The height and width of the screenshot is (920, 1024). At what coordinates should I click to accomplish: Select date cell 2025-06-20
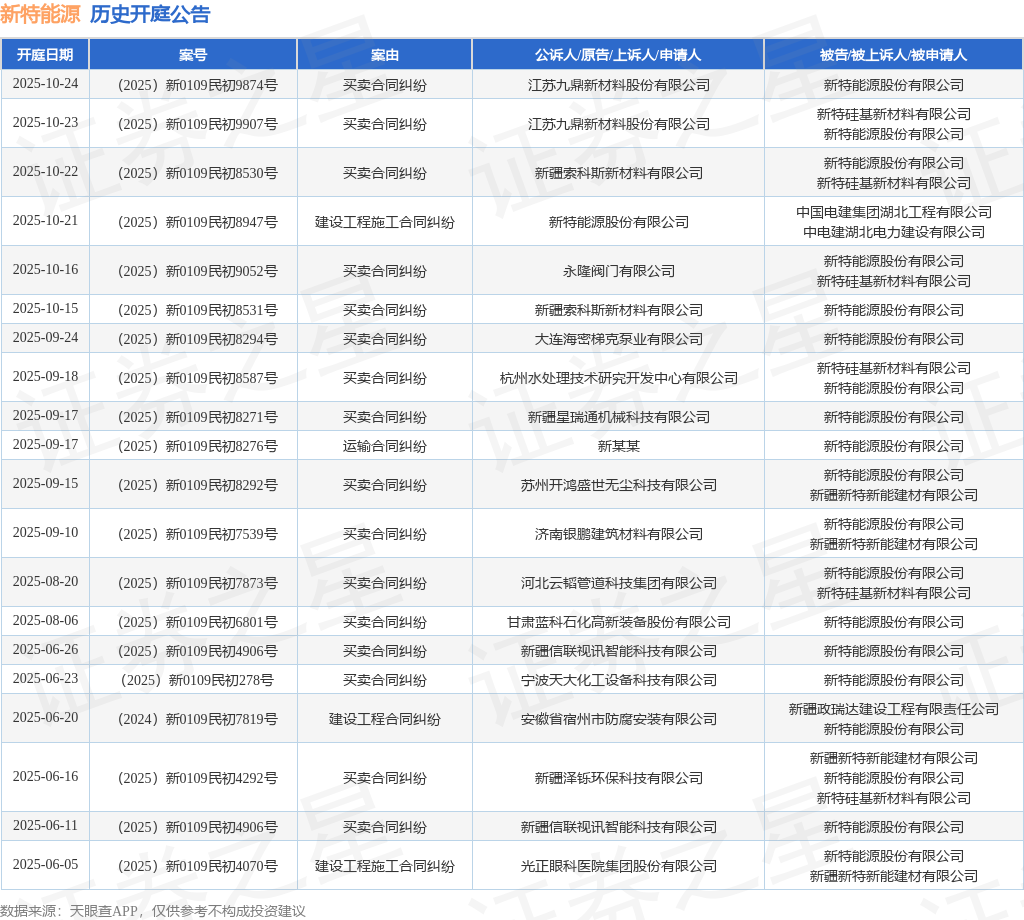point(45,718)
